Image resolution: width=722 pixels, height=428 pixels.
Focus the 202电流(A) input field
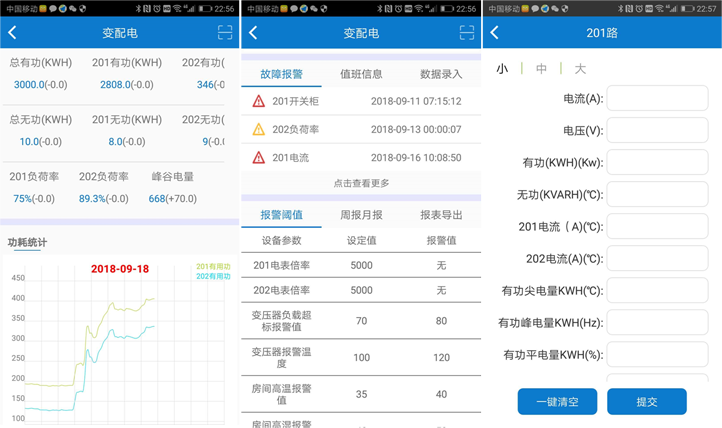pyautogui.click(x=657, y=258)
